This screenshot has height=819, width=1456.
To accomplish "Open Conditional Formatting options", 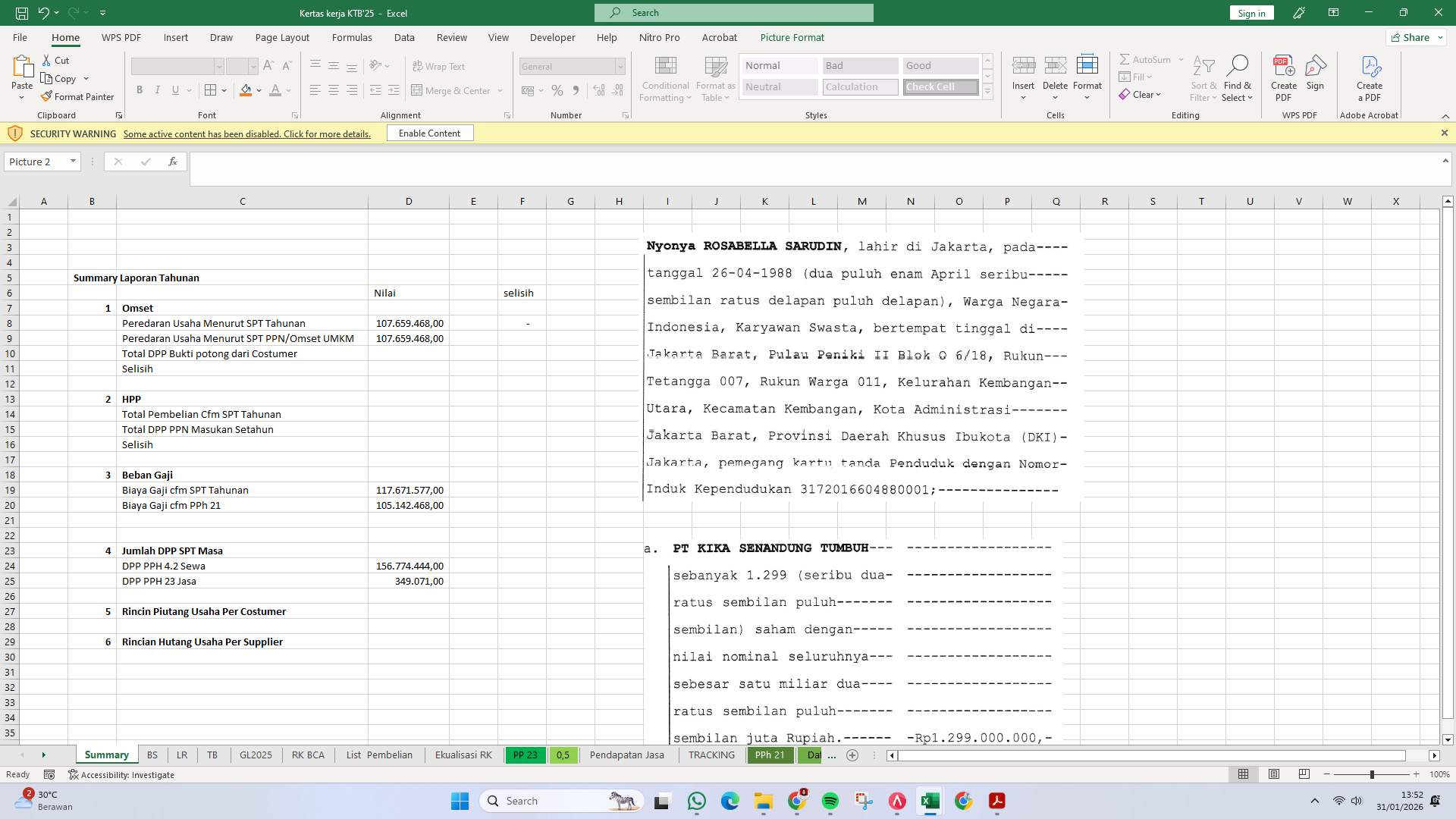I will (x=665, y=78).
